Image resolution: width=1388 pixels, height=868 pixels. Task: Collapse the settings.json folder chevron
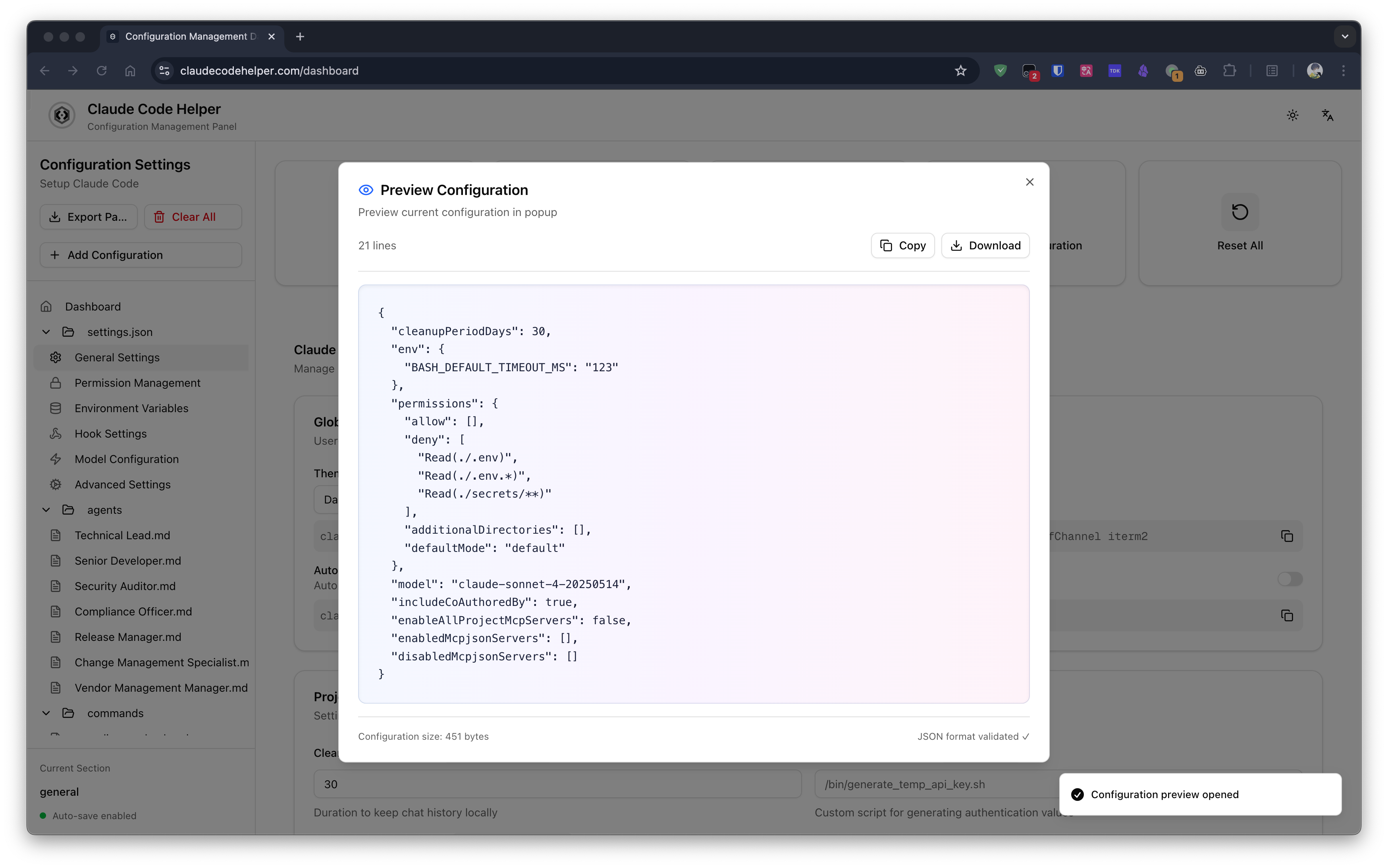pyautogui.click(x=46, y=332)
